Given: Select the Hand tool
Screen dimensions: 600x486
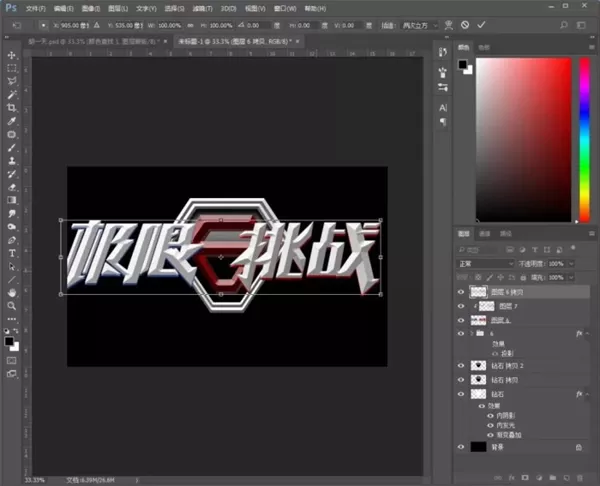Looking at the screenshot, I should click(11, 293).
